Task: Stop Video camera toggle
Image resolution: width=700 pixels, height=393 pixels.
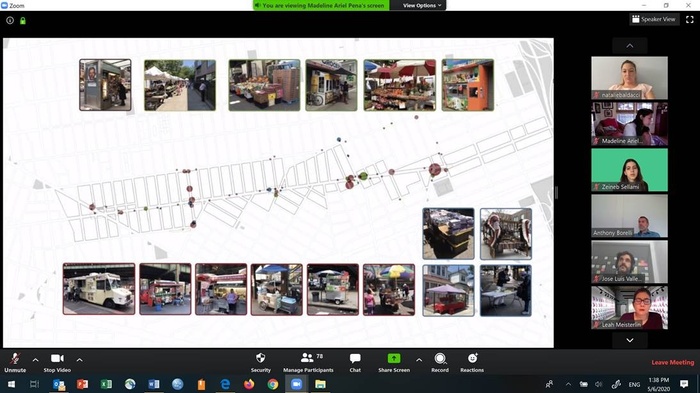Action: pyautogui.click(x=57, y=362)
